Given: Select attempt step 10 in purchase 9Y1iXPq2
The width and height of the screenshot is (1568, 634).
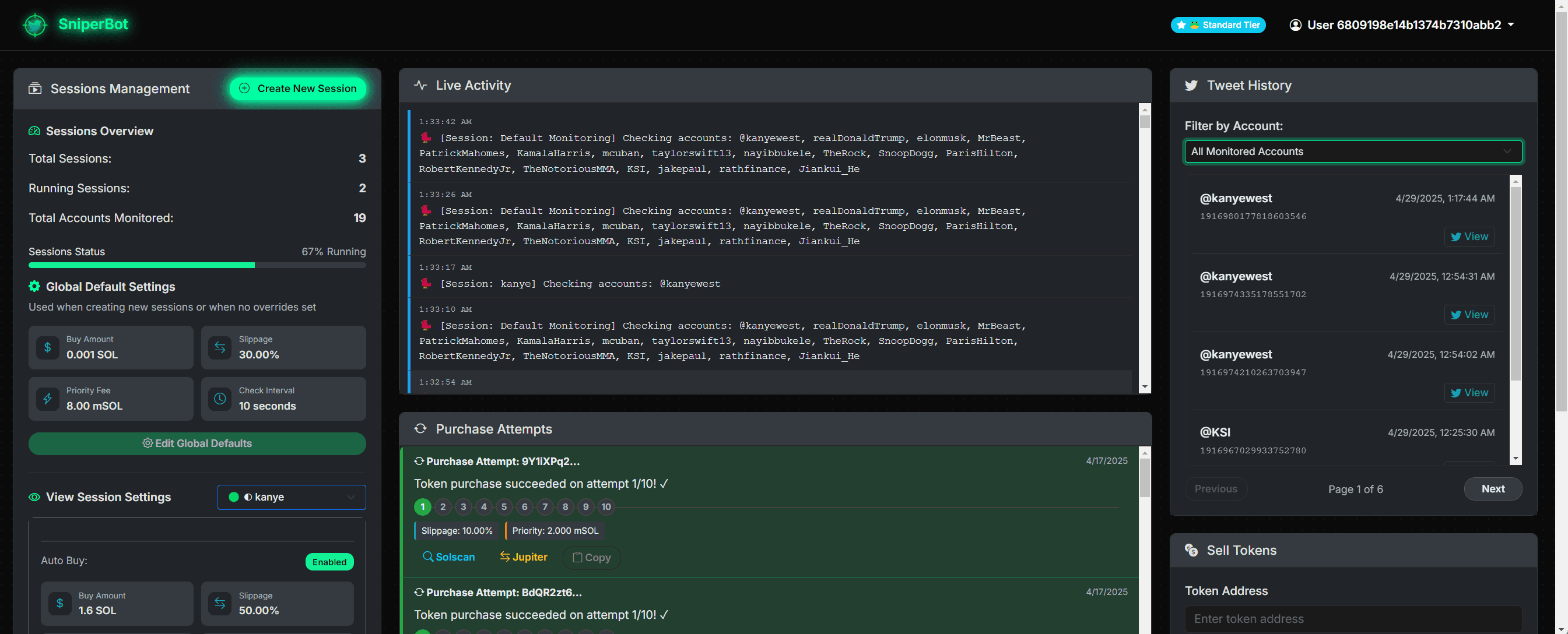Looking at the screenshot, I should click(x=606, y=508).
